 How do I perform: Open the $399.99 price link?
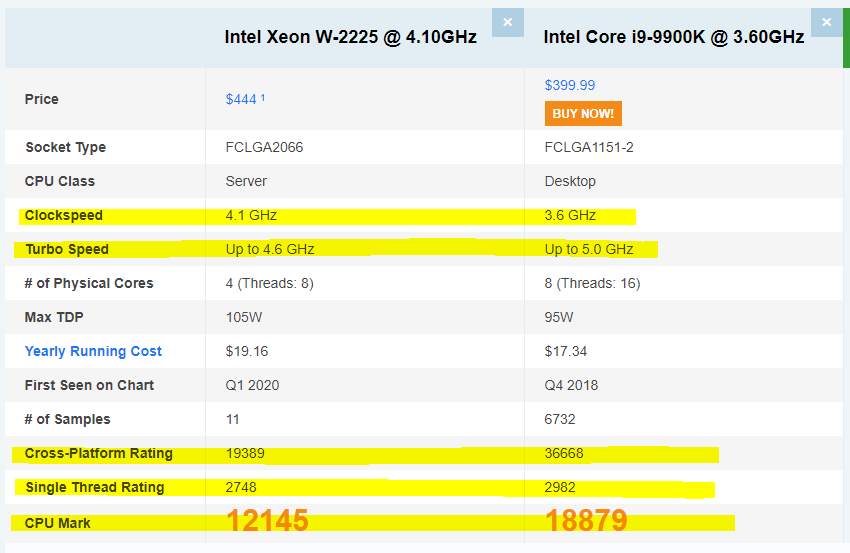pyautogui.click(x=570, y=85)
